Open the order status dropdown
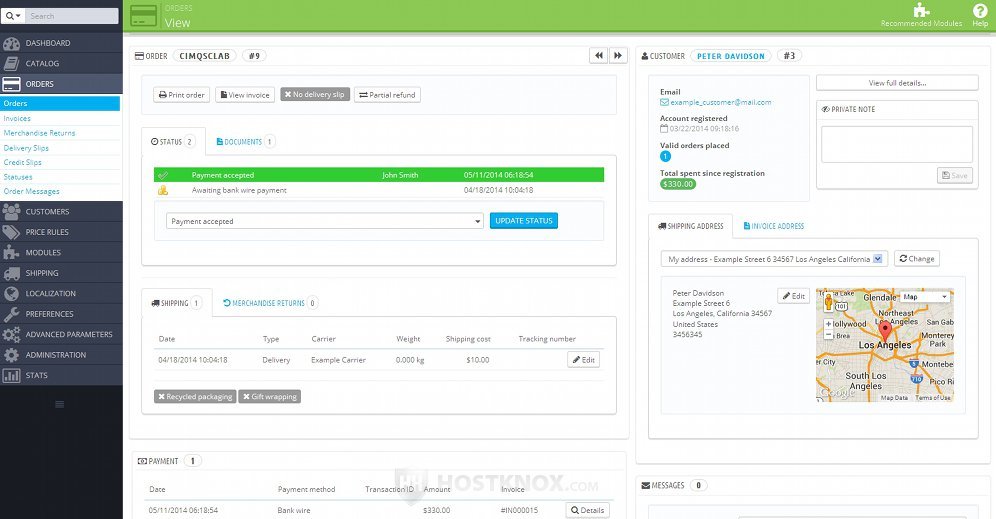 pyautogui.click(x=325, y=221)
